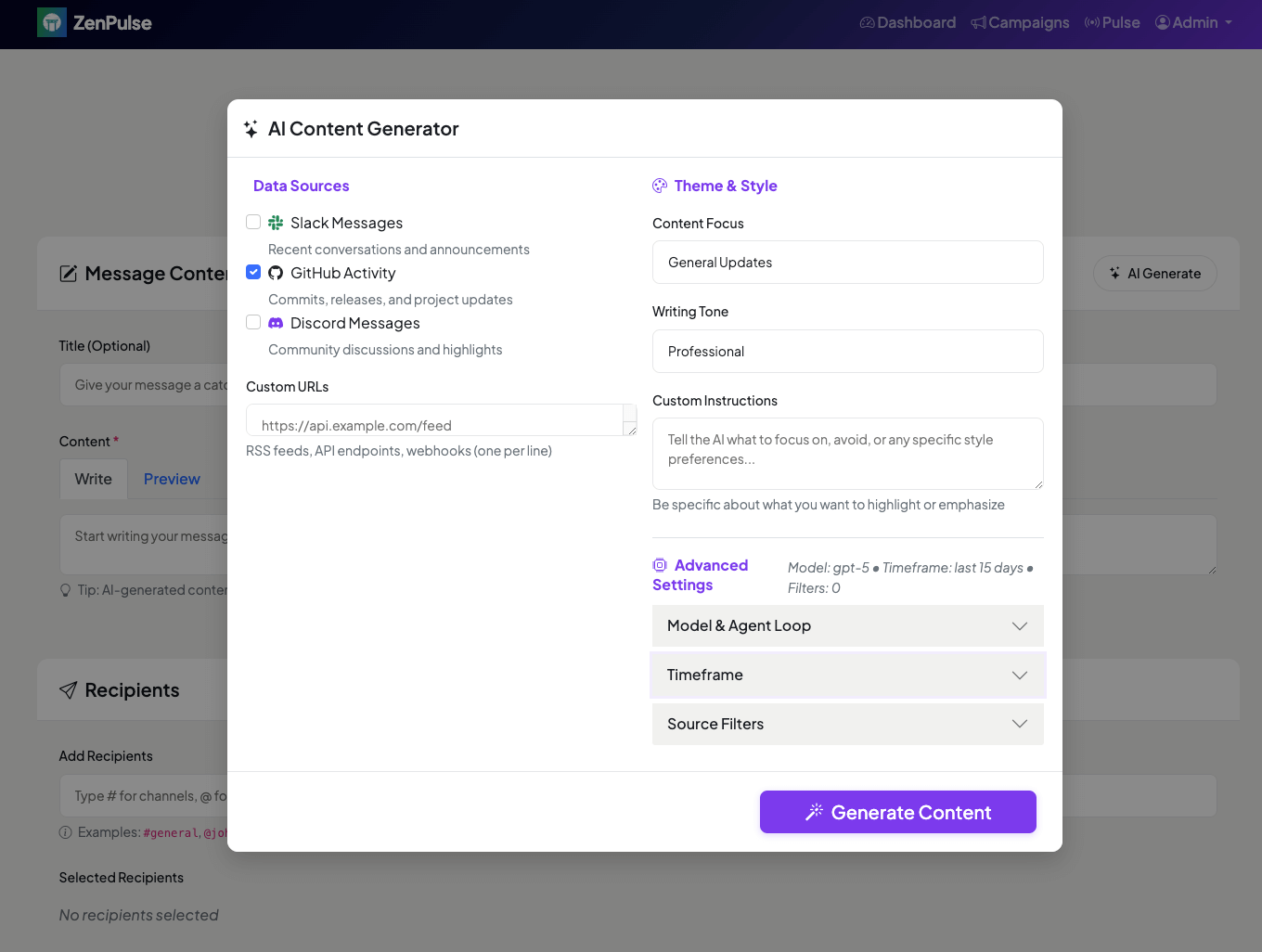
Task: Enable the Slack Messages checkbox
Action: pos(253,222)
